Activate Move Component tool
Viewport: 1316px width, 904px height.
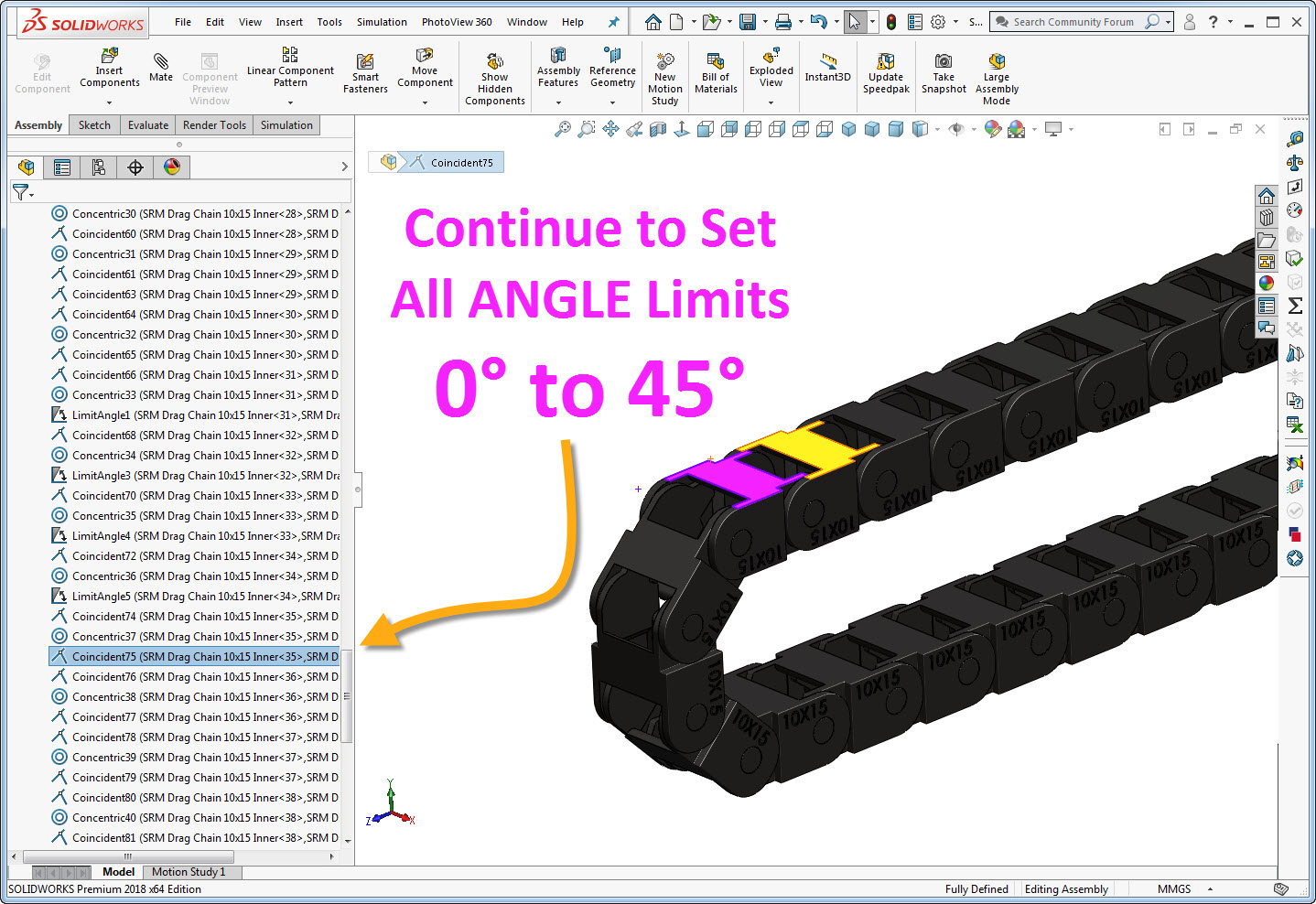pos(425,69)
